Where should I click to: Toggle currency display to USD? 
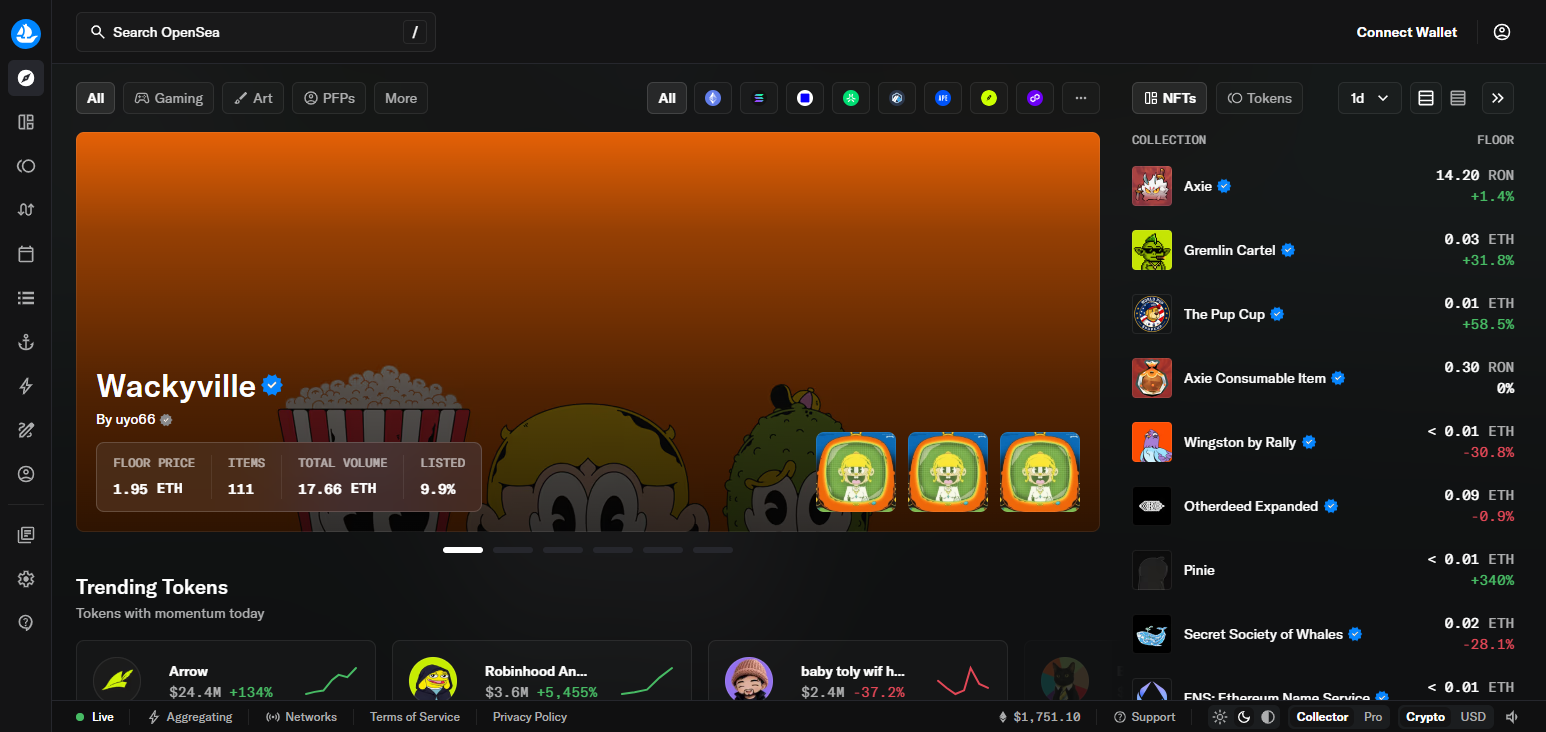[x=1473, y=717]
